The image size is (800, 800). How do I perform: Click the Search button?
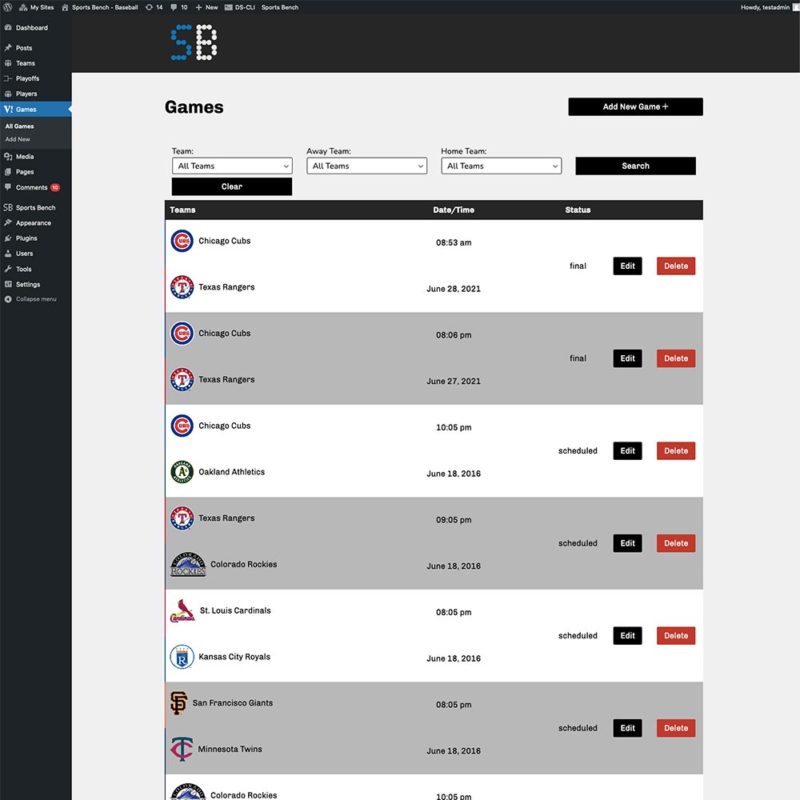coord(636,166)
